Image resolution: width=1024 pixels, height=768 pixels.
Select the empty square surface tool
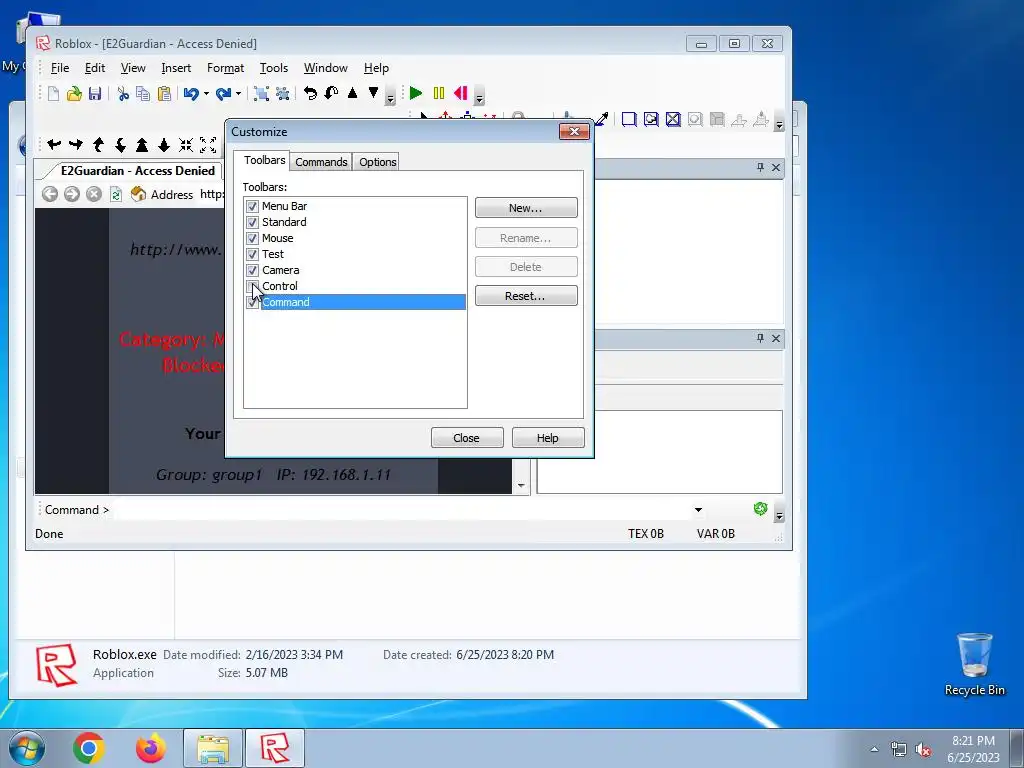pos(629,119)
